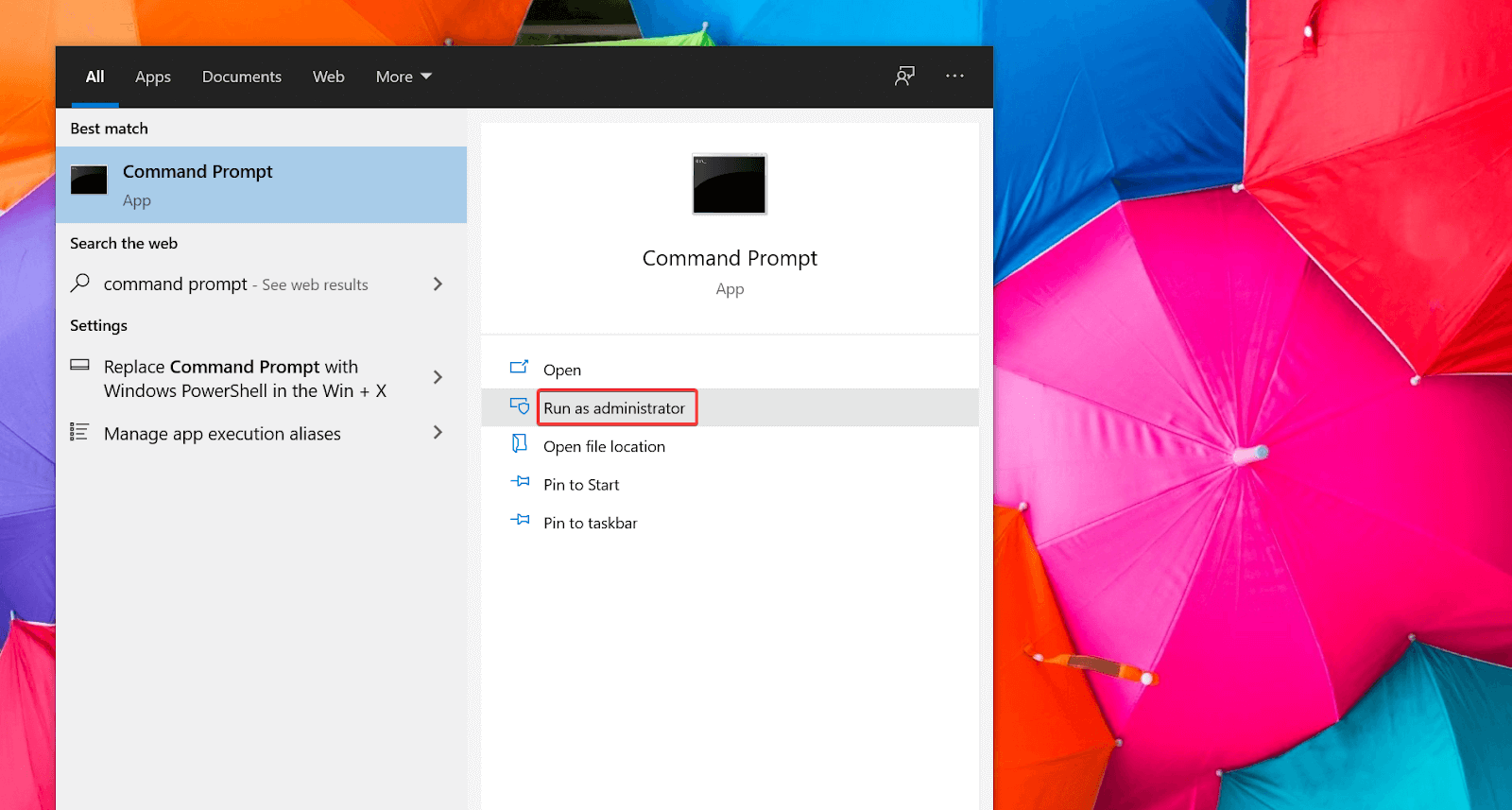Open the feedback person icon in search header
The height and width of the screenshot is (810, 1512).
(x=904, y=76)
